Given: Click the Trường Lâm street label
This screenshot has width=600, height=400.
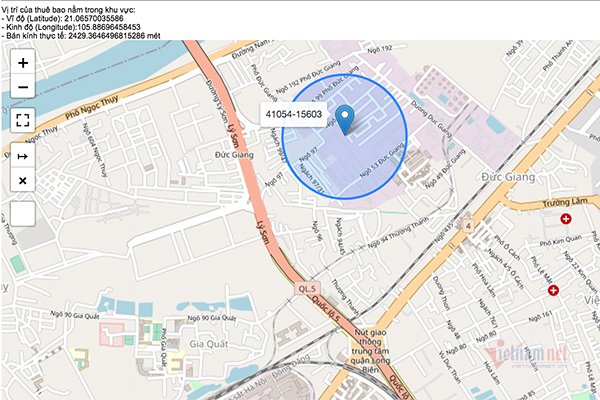Looking at the screenshot, I should (x=565, y=202).
